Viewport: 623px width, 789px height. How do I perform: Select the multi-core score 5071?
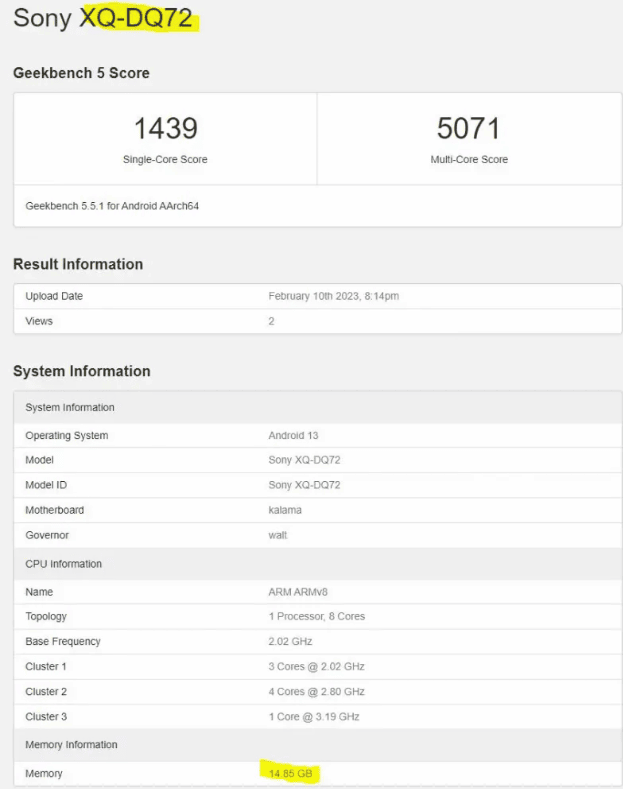pos(468,128)
